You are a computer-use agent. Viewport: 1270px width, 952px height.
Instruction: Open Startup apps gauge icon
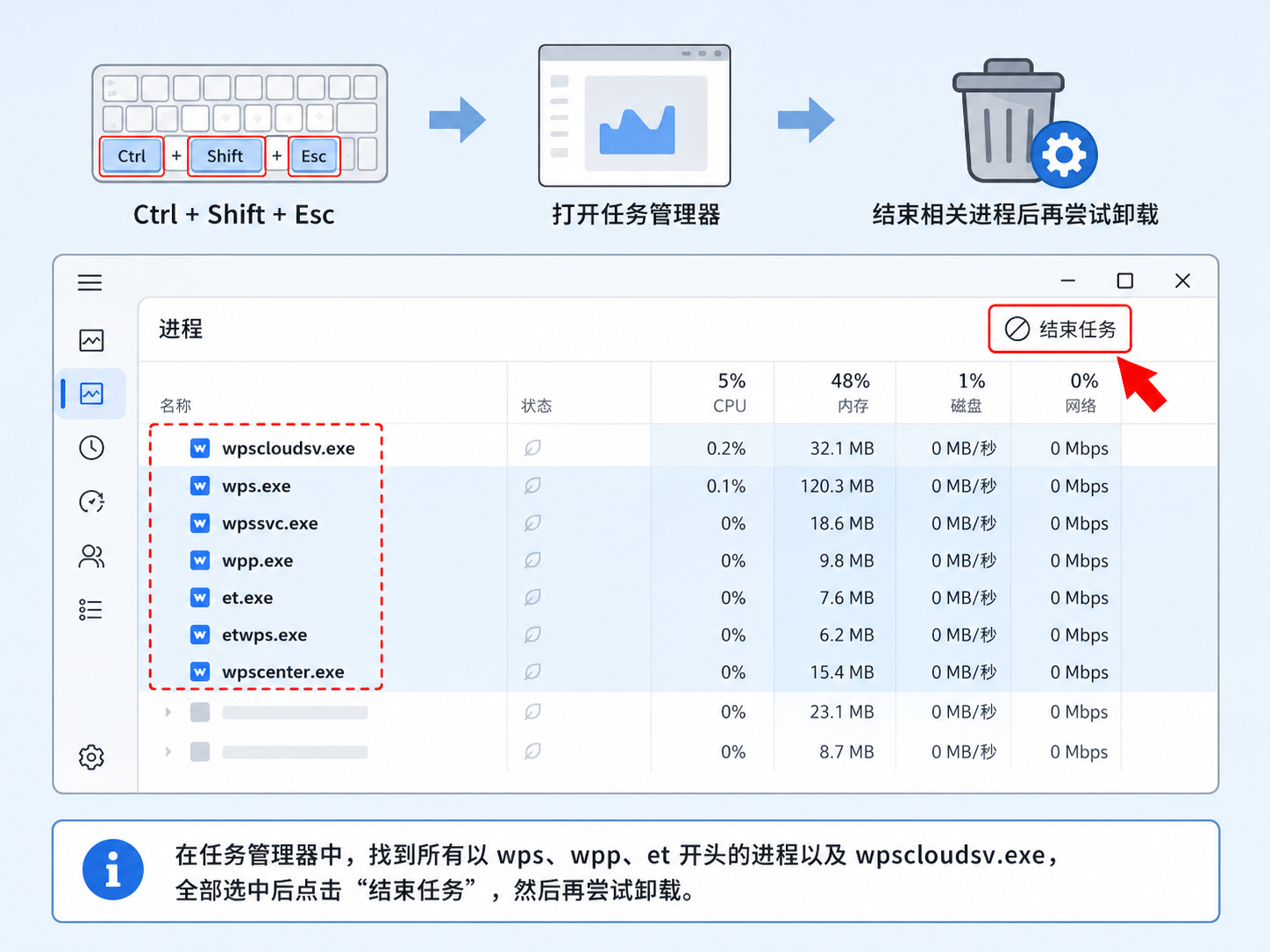[91, 501]
